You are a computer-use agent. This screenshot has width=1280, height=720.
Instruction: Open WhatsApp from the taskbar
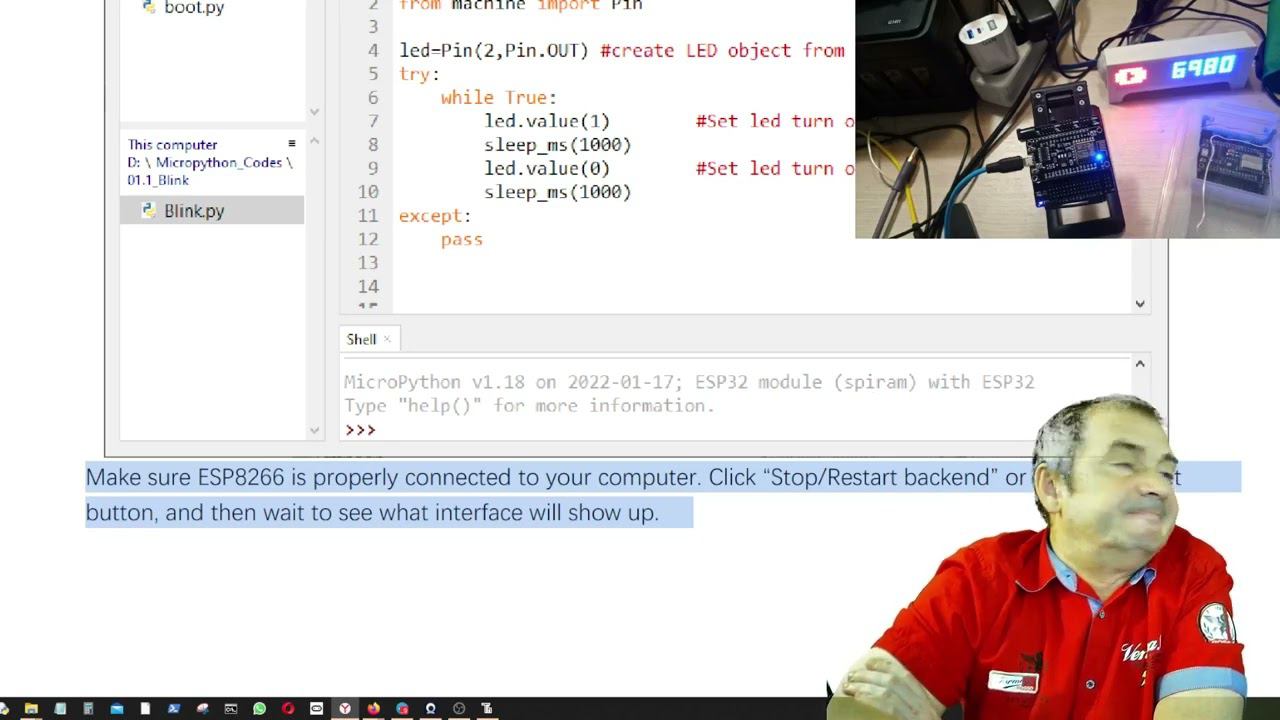260,709
